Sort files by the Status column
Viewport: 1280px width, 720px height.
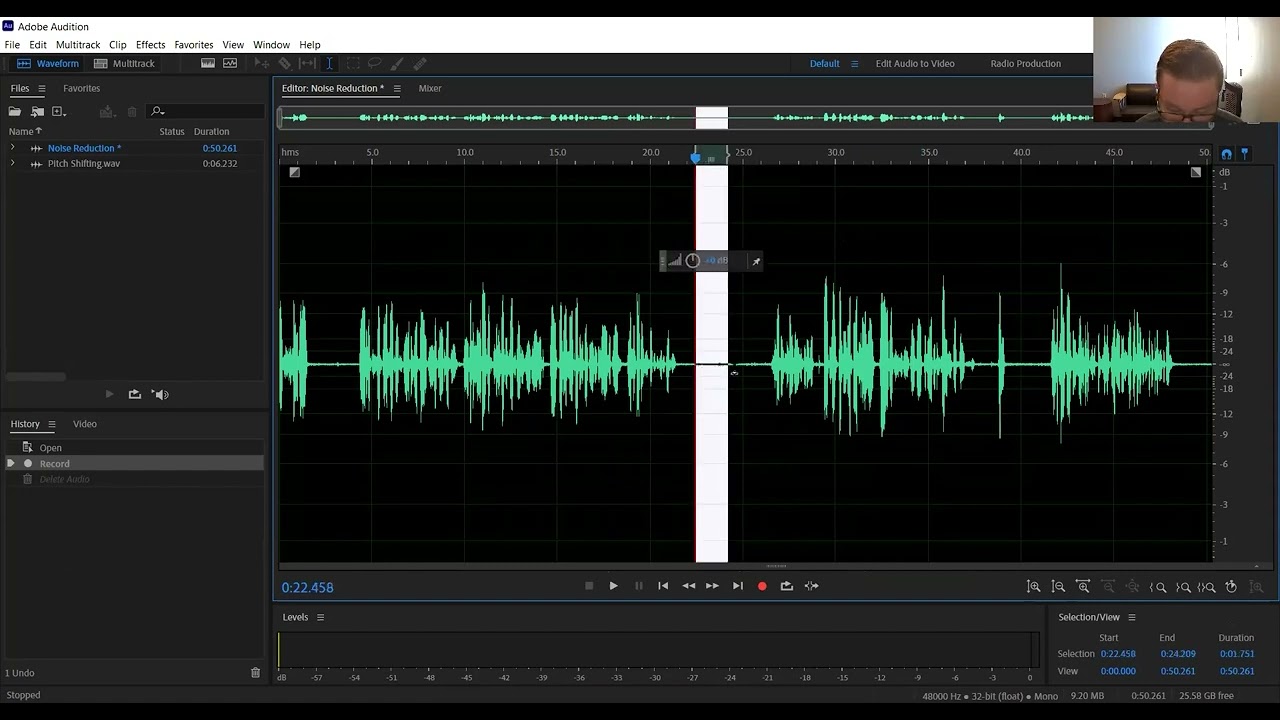pos(172,131)
